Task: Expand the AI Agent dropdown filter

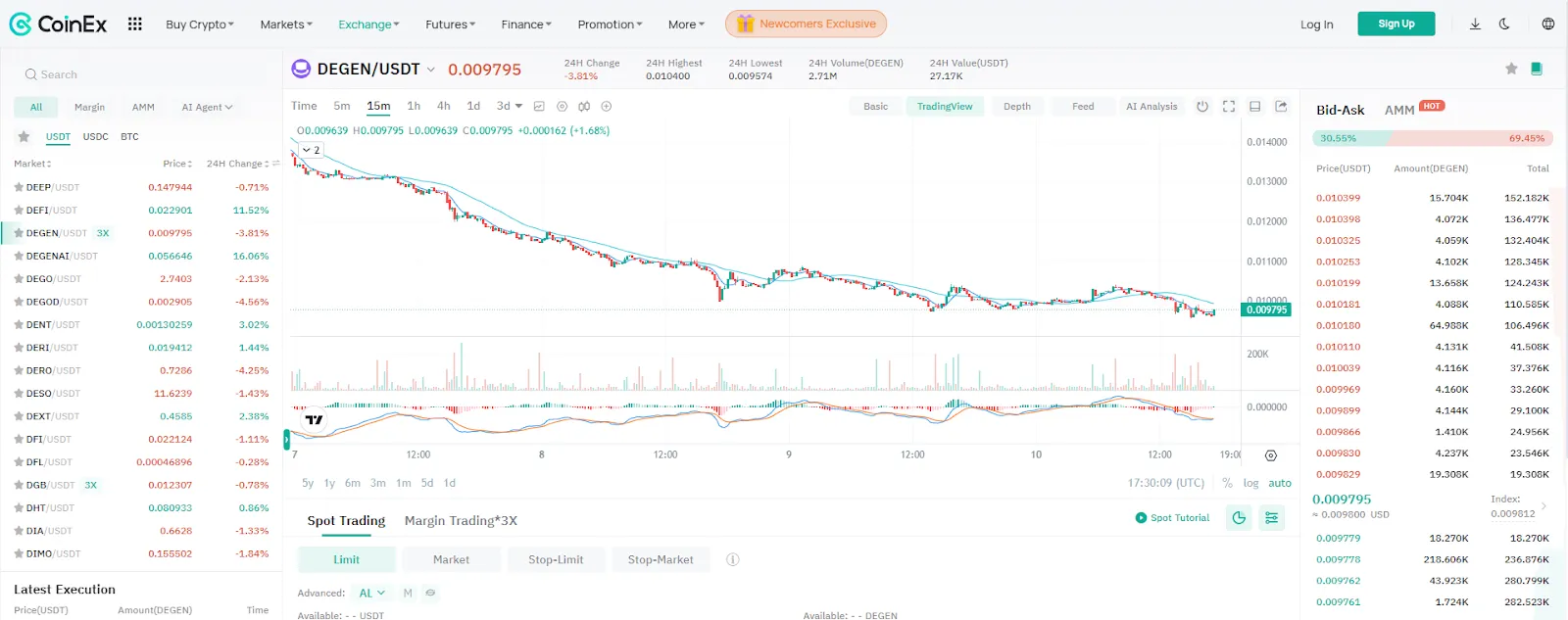Action: (207, 107)
